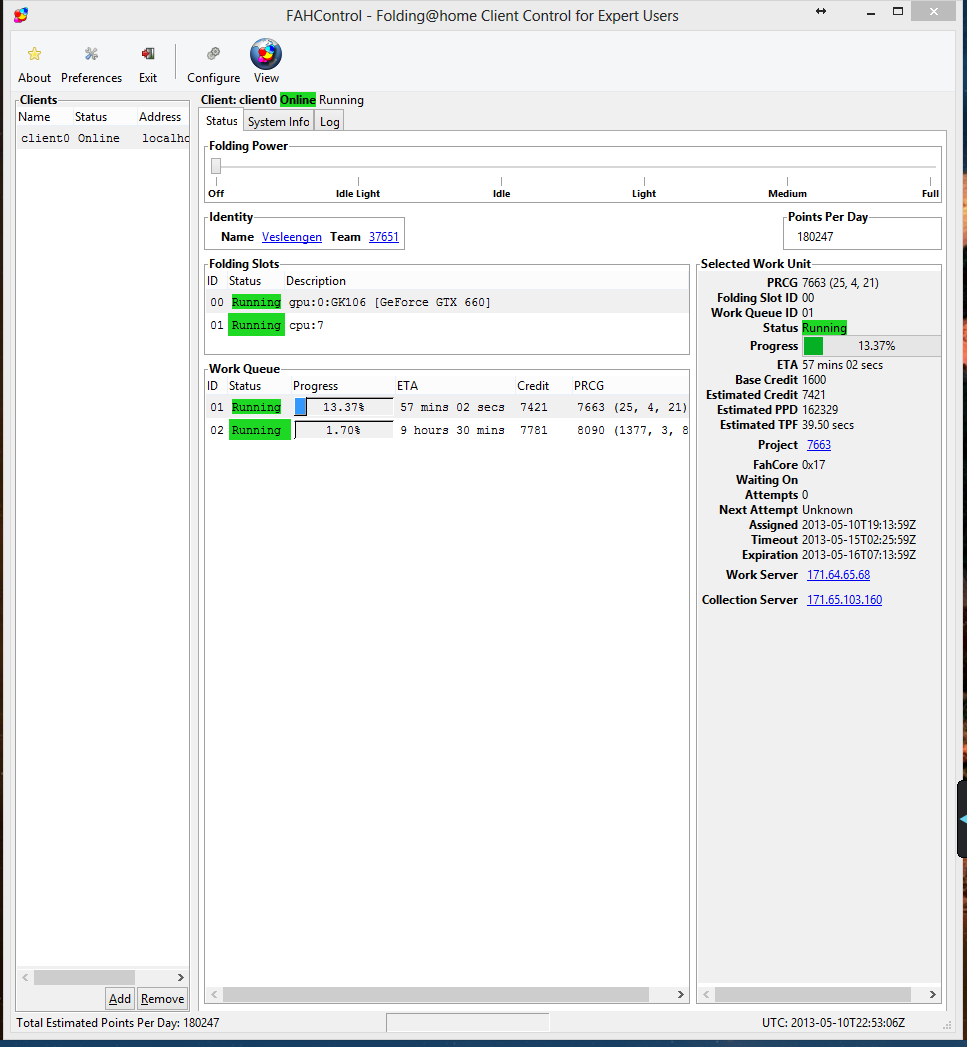Open team 37651 link

click(x=383, y=237)
